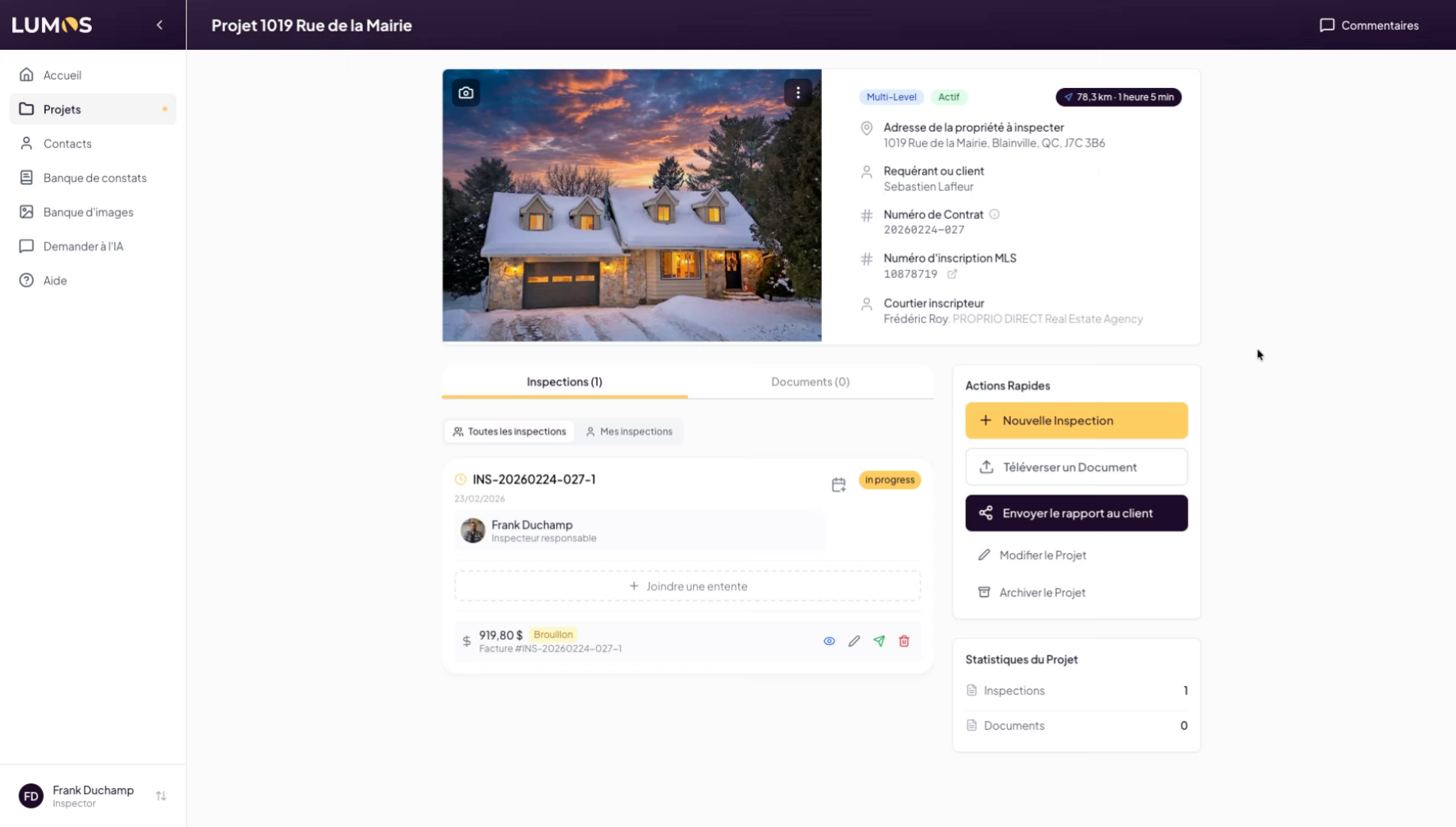Click the address 1019 Rue de la Mairie, Blainville
Image resolution: width=1456 pixels, height=827 pixels.
pos(994,143)
